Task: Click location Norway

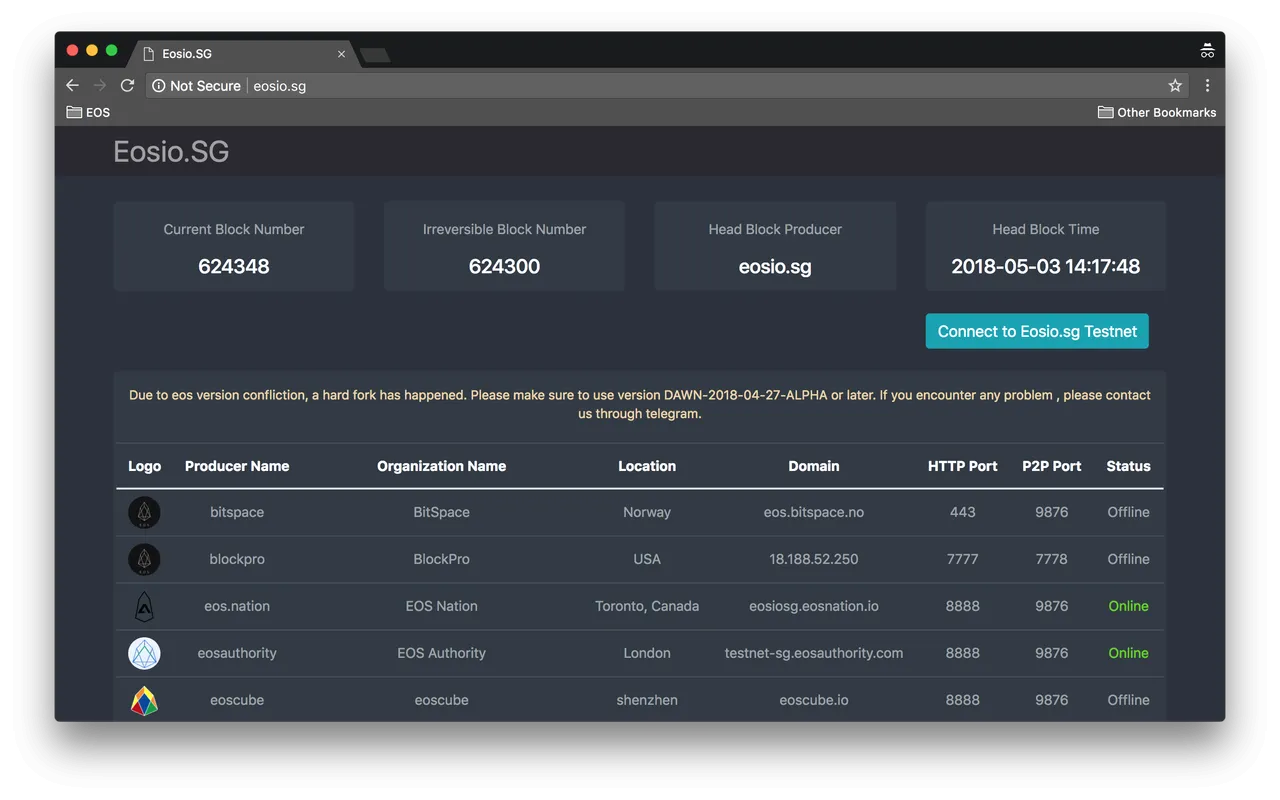Action: [647, 512]
